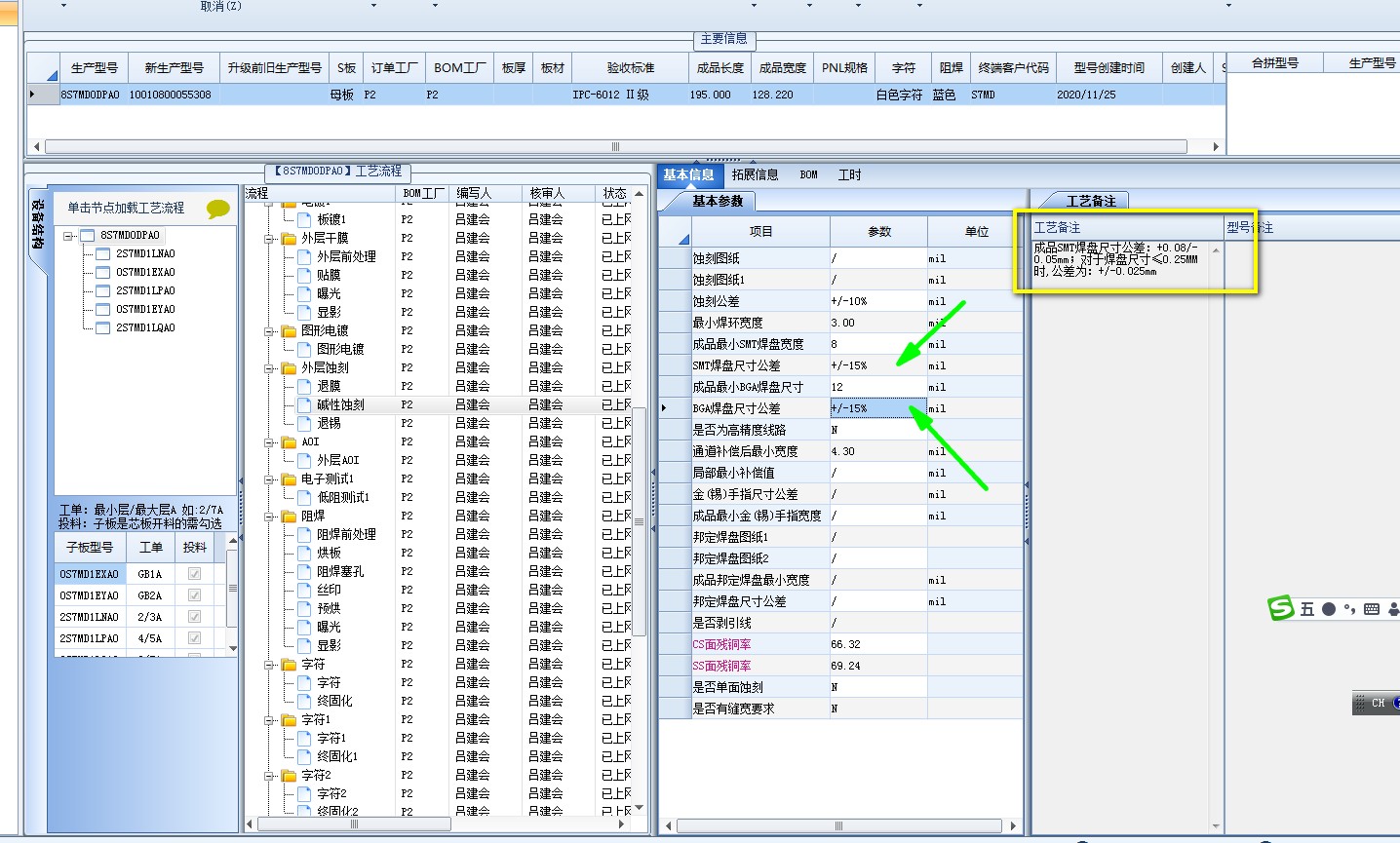
Task: Toggle 投料 checkbox for 2S7MD1LNA0 2/3A
Action: 194,617
